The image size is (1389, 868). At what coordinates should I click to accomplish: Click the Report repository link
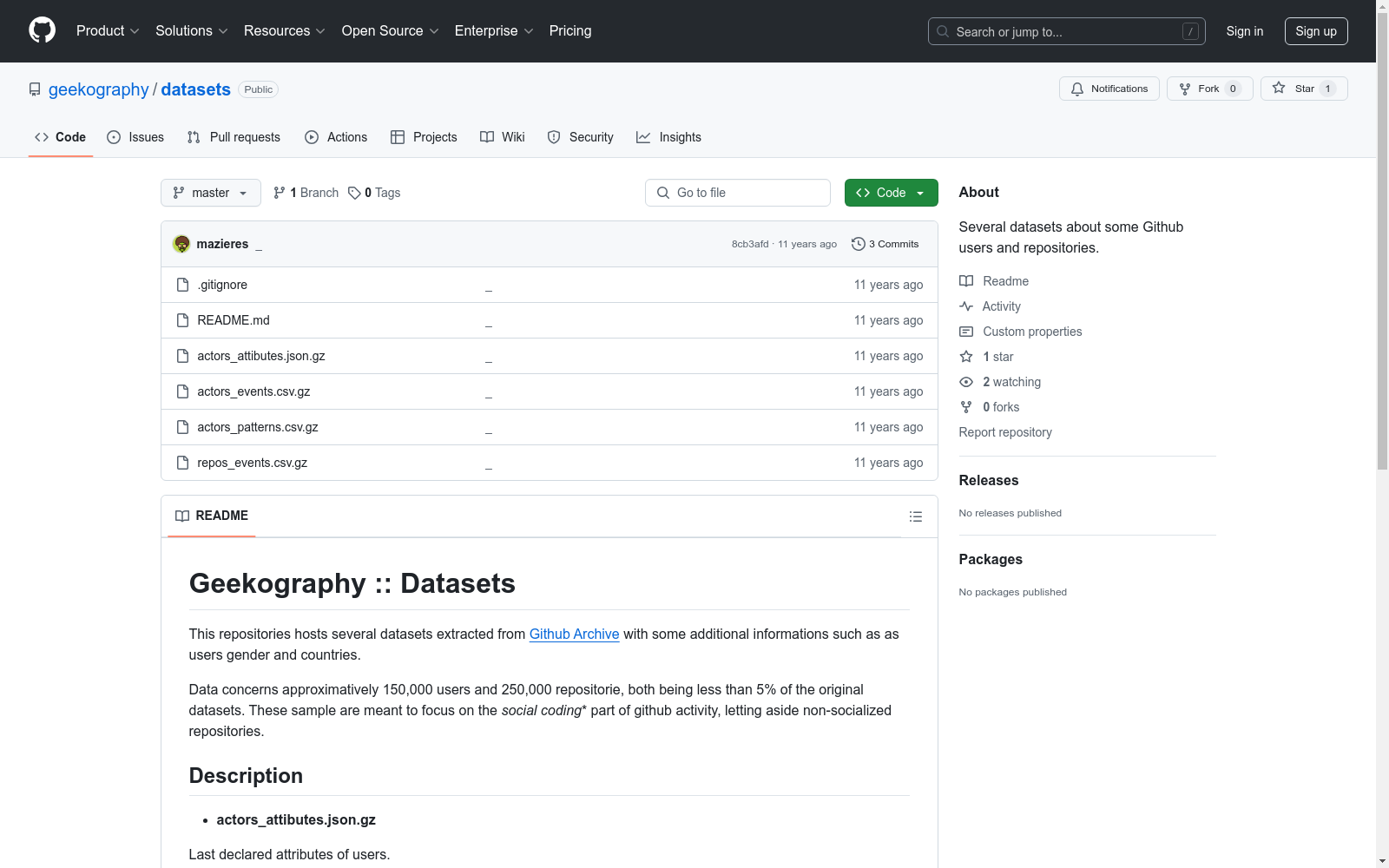pyautogui.click(x=1005, y=432)
